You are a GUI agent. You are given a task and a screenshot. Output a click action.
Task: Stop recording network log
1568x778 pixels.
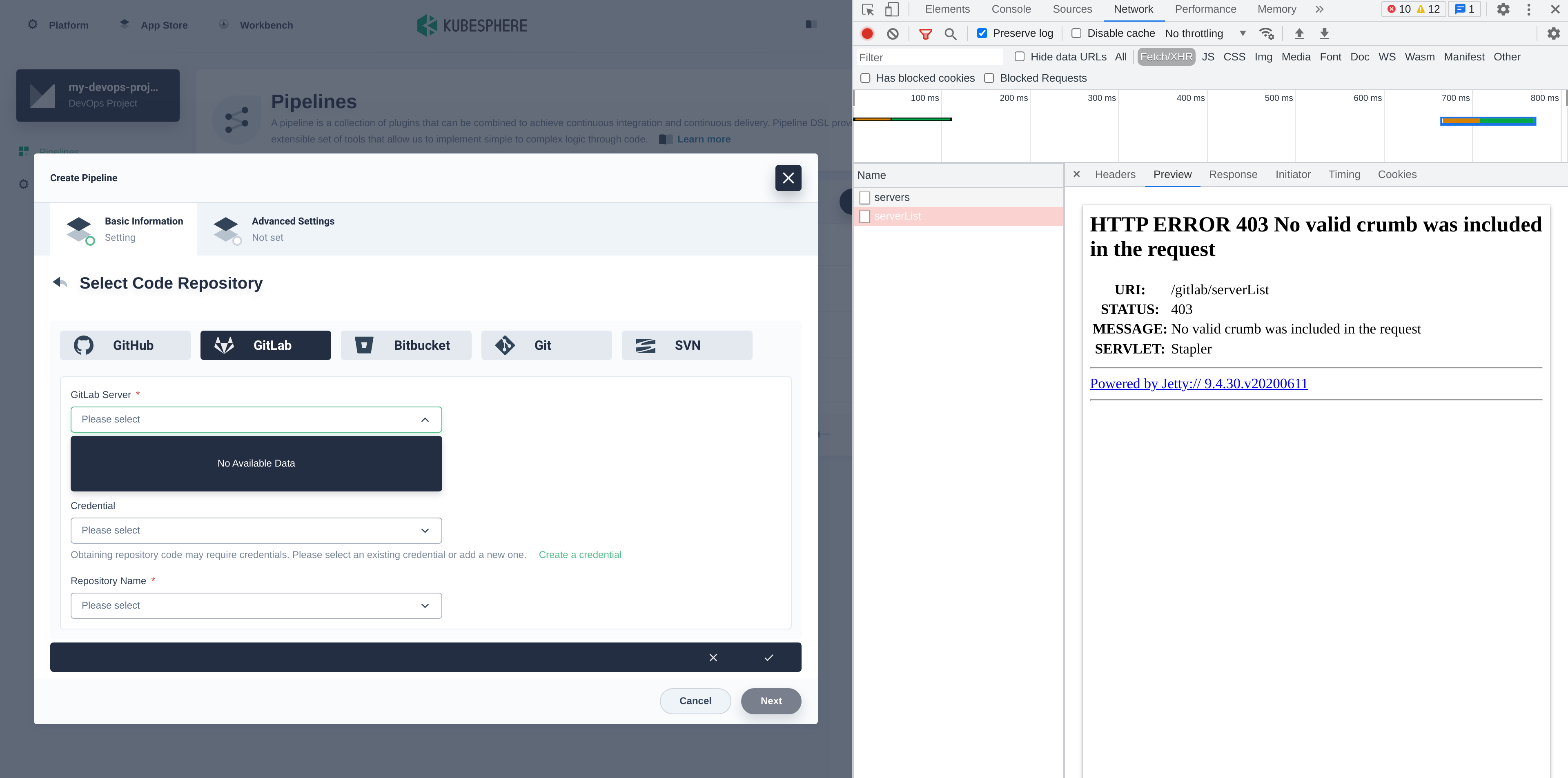[867, 33]
